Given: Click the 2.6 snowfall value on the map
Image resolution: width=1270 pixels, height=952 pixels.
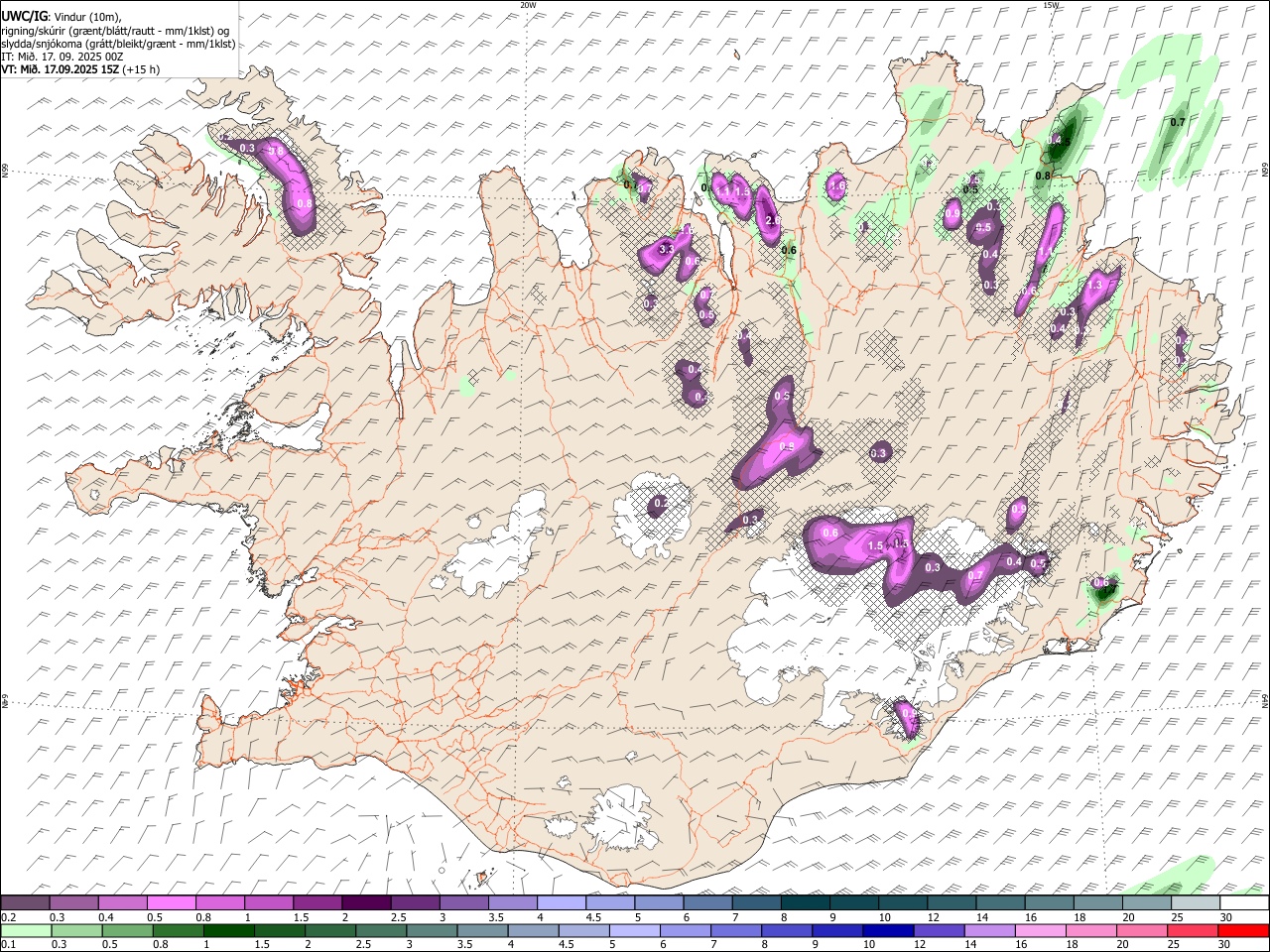Looking at the screenshot, I should coord(772,220).
